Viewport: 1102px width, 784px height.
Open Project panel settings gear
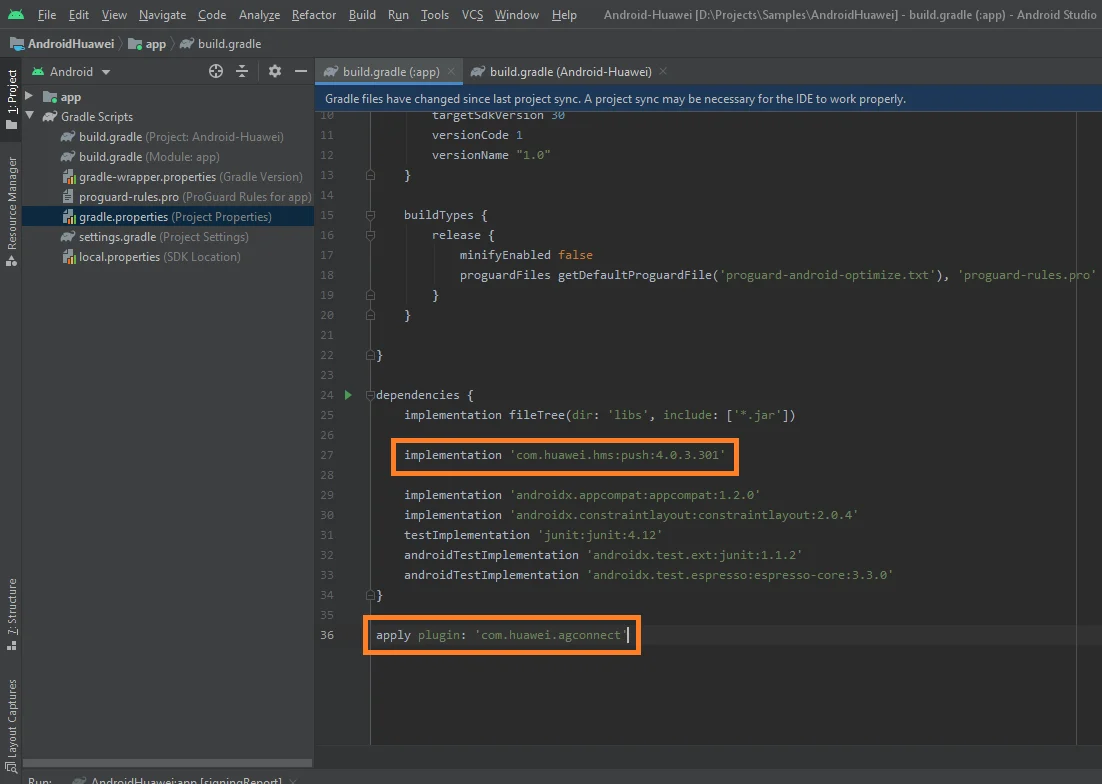[275, 71]
